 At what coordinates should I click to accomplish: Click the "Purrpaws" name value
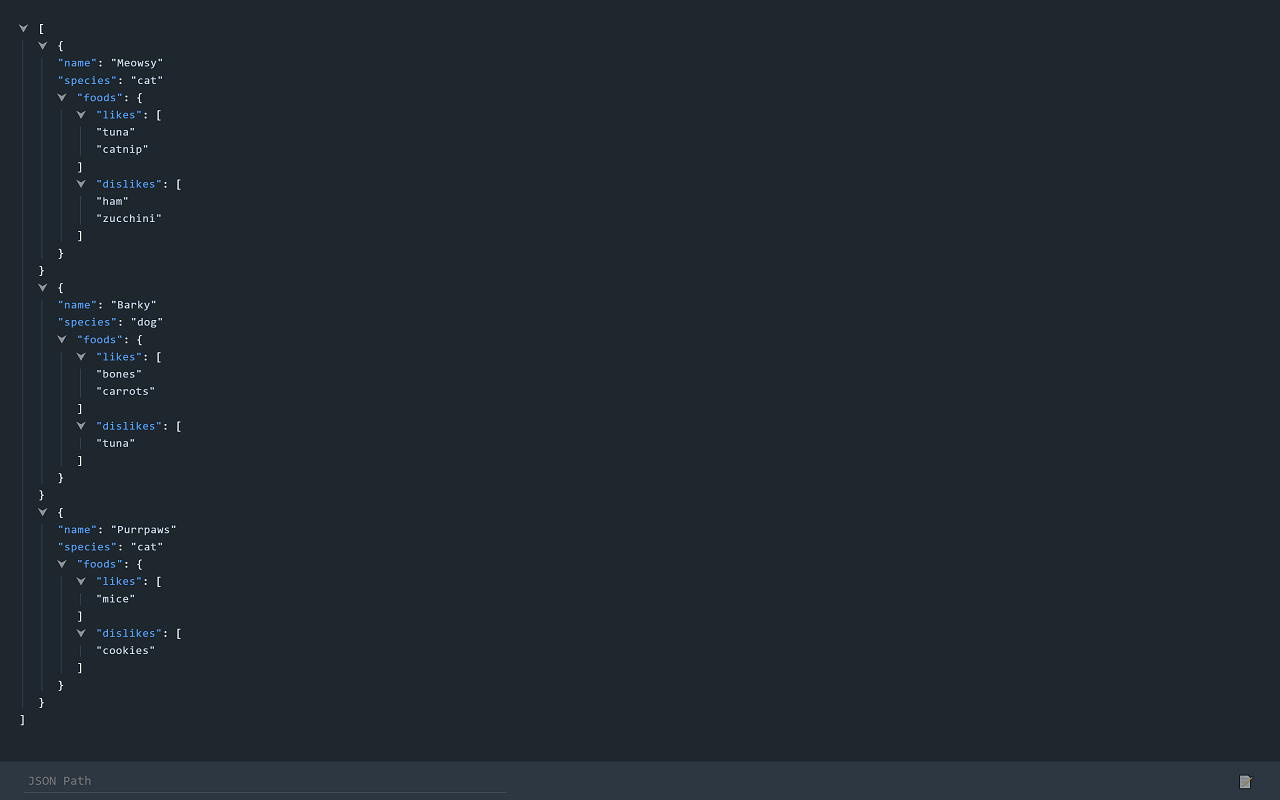(144, 530)
